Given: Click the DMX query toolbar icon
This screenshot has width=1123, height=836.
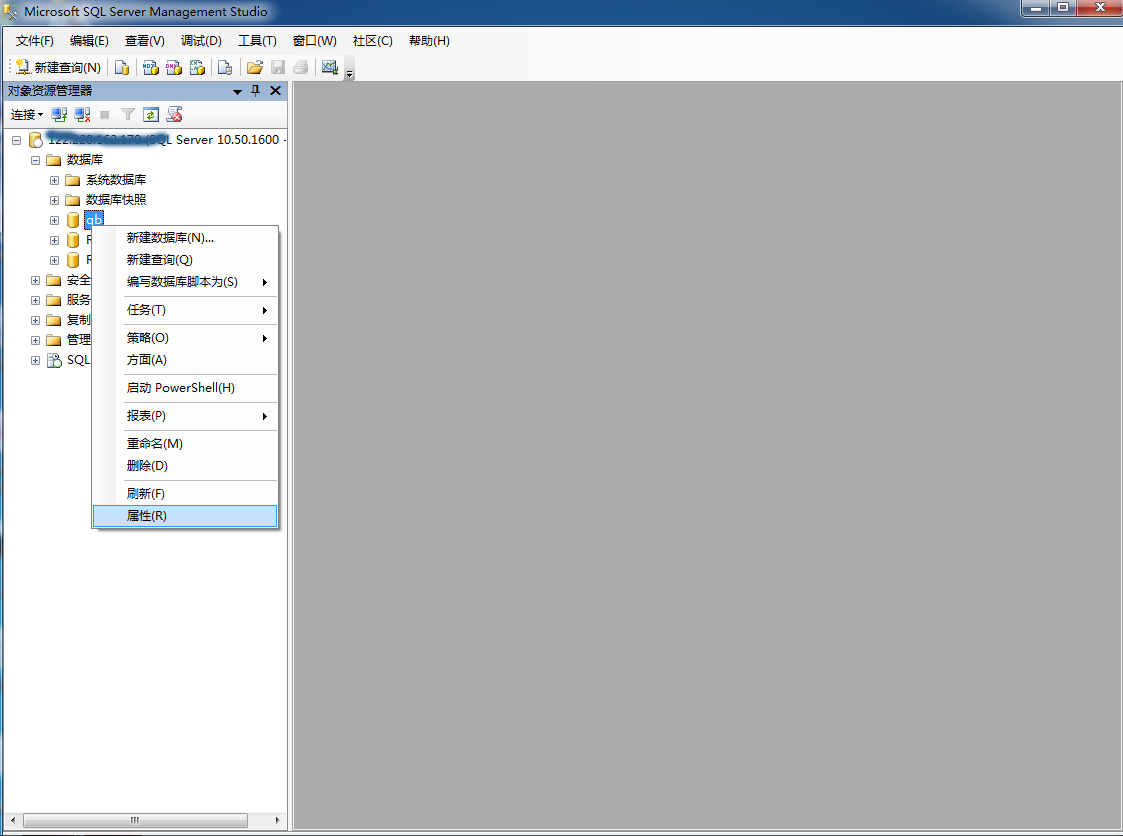Looking at the screenshot, I should pos(174,68).
